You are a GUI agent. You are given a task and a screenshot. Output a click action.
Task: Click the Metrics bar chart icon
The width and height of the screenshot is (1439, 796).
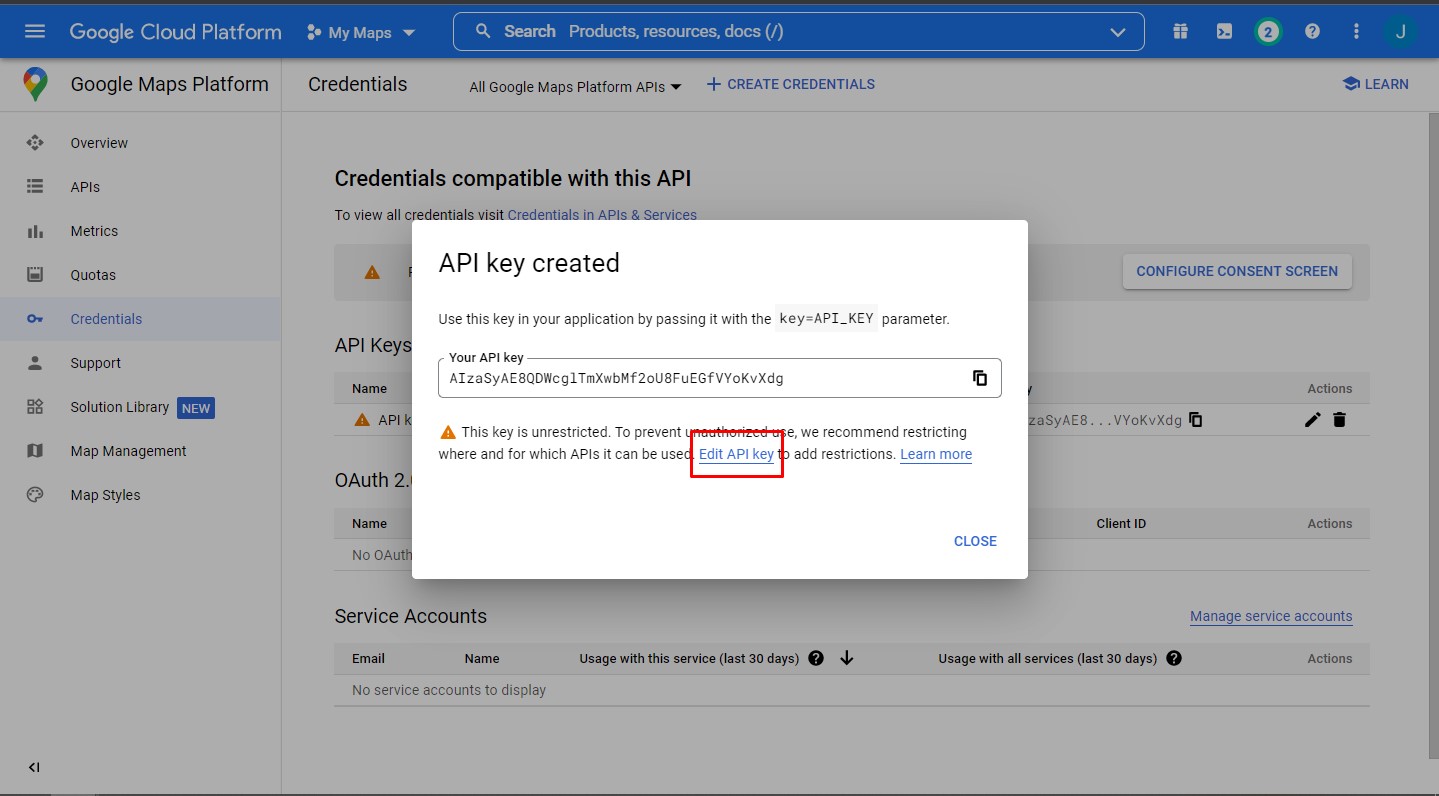(x=35, y=231)
